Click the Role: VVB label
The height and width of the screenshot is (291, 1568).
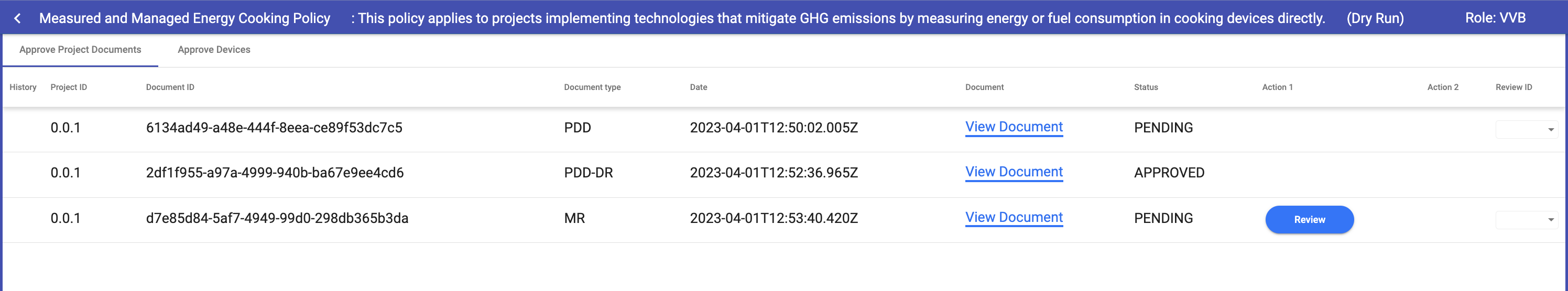click(x=1495, y=18)
